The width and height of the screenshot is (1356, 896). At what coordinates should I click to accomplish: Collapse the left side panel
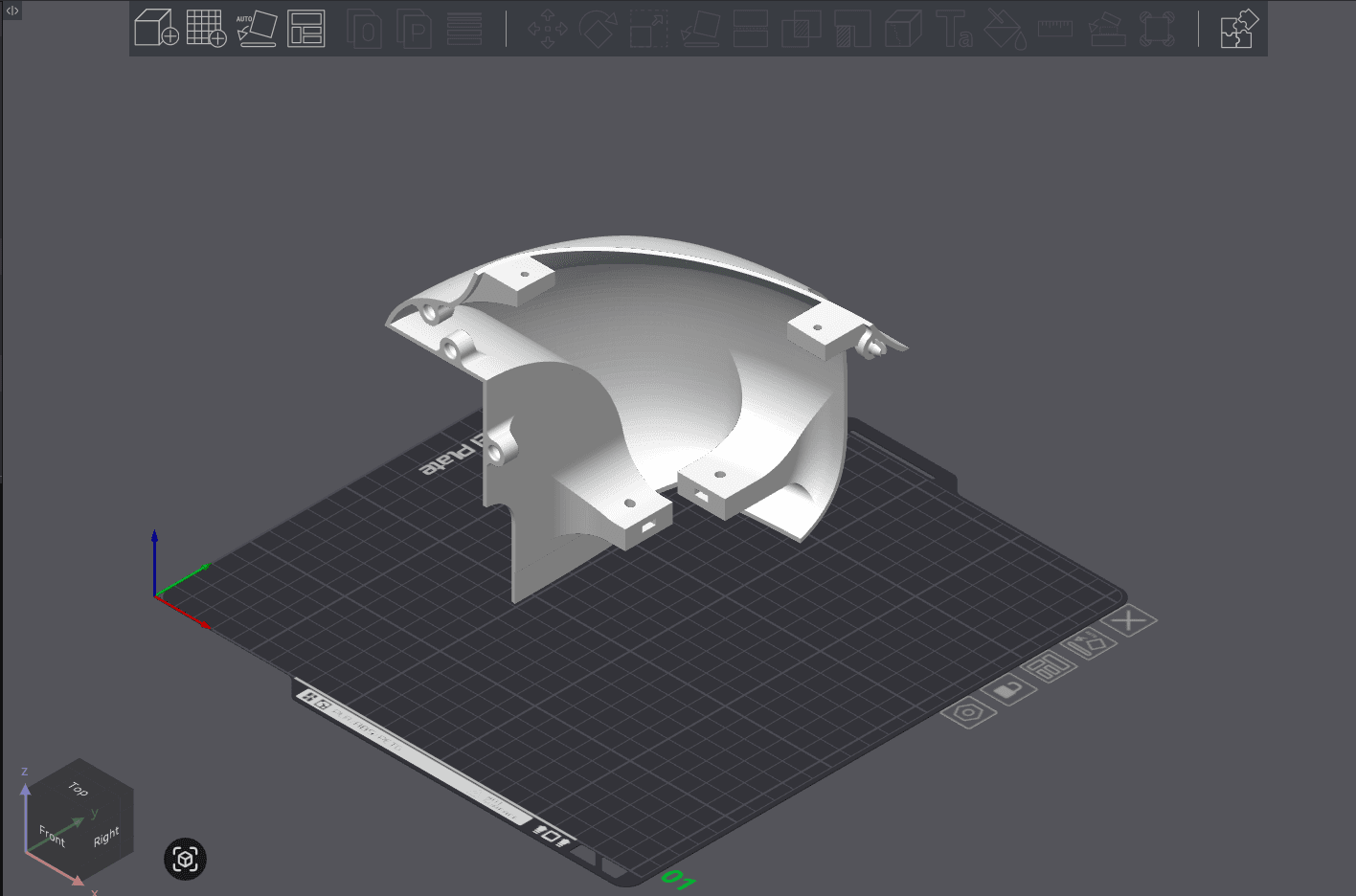(11, 12)
